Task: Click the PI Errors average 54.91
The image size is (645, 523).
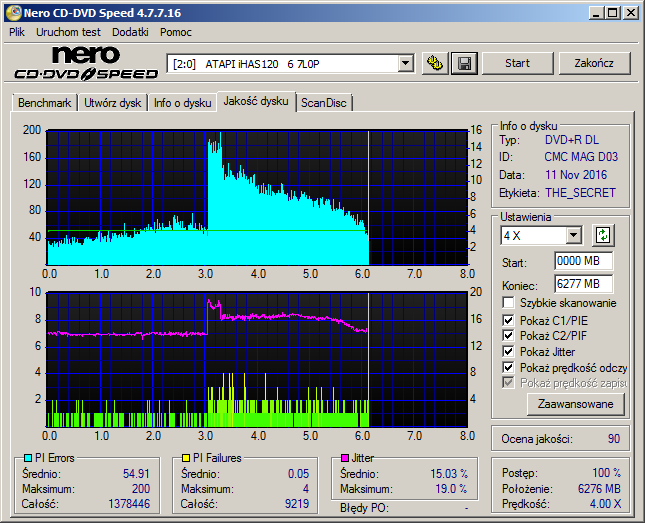Action: click(136, 474)
